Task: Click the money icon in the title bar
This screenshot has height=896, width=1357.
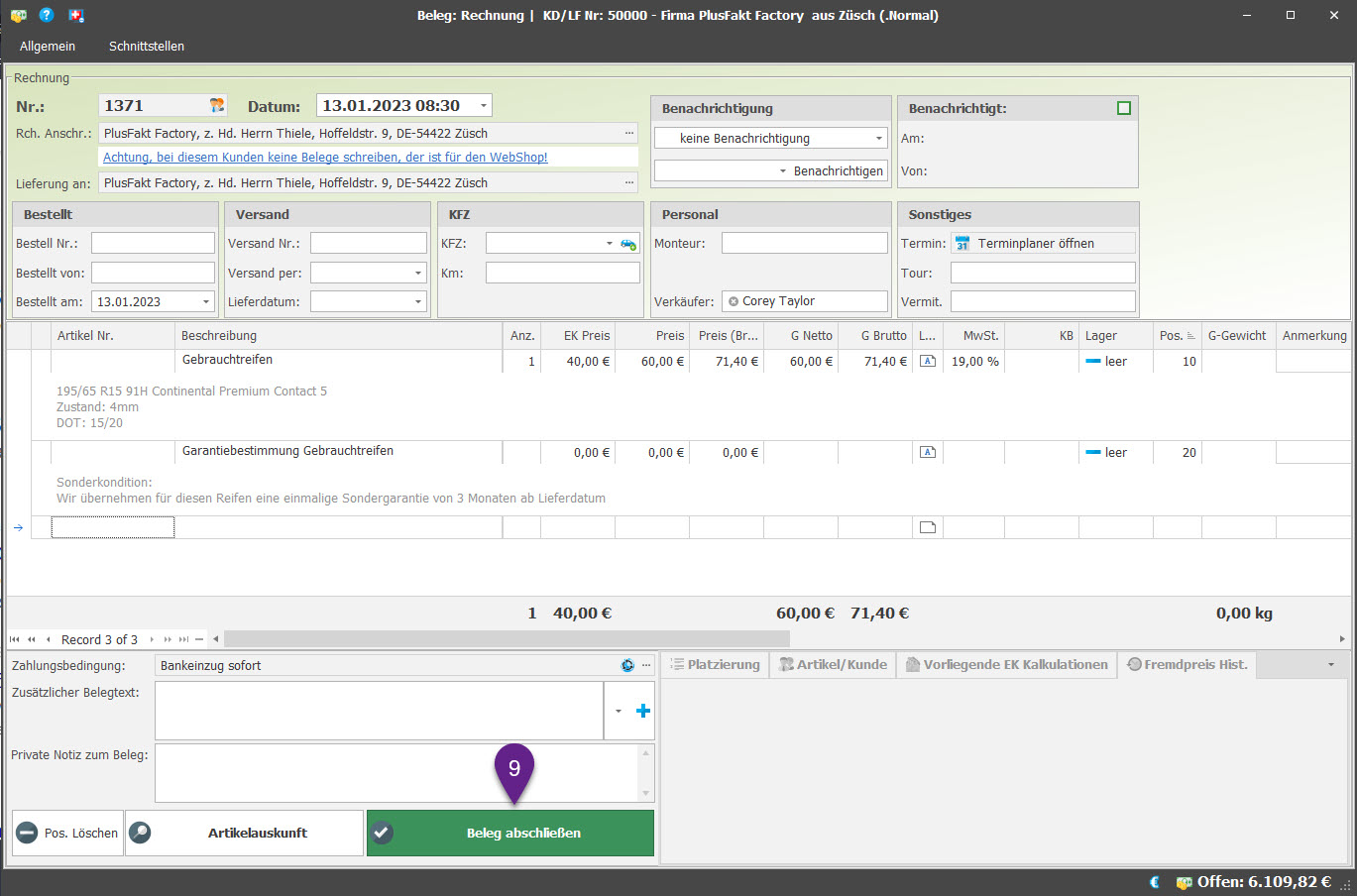Action: [x=18, y=15]
